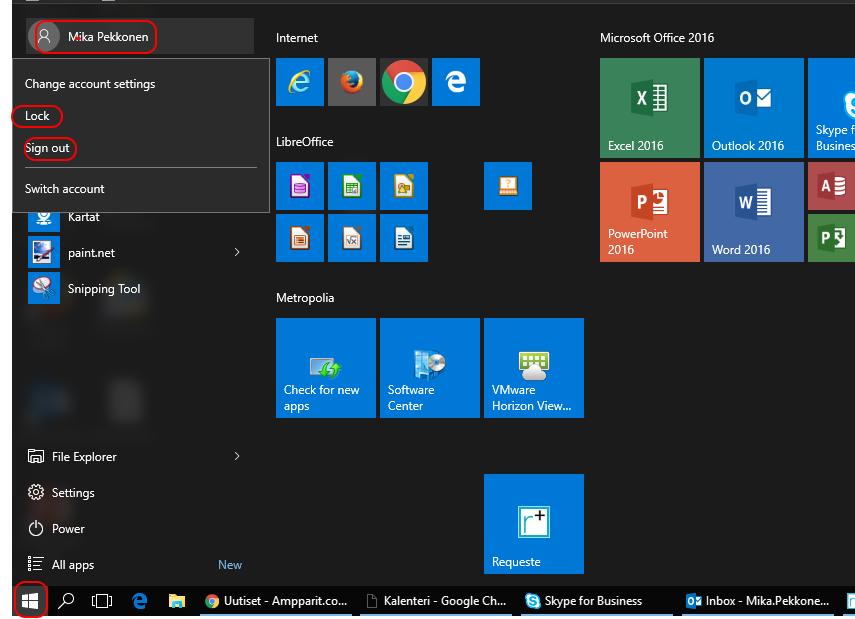Viewport: 855px width, 619px height.
Task: Open Microsoft Edge tile in Internet group
Action: coord(456,82)
